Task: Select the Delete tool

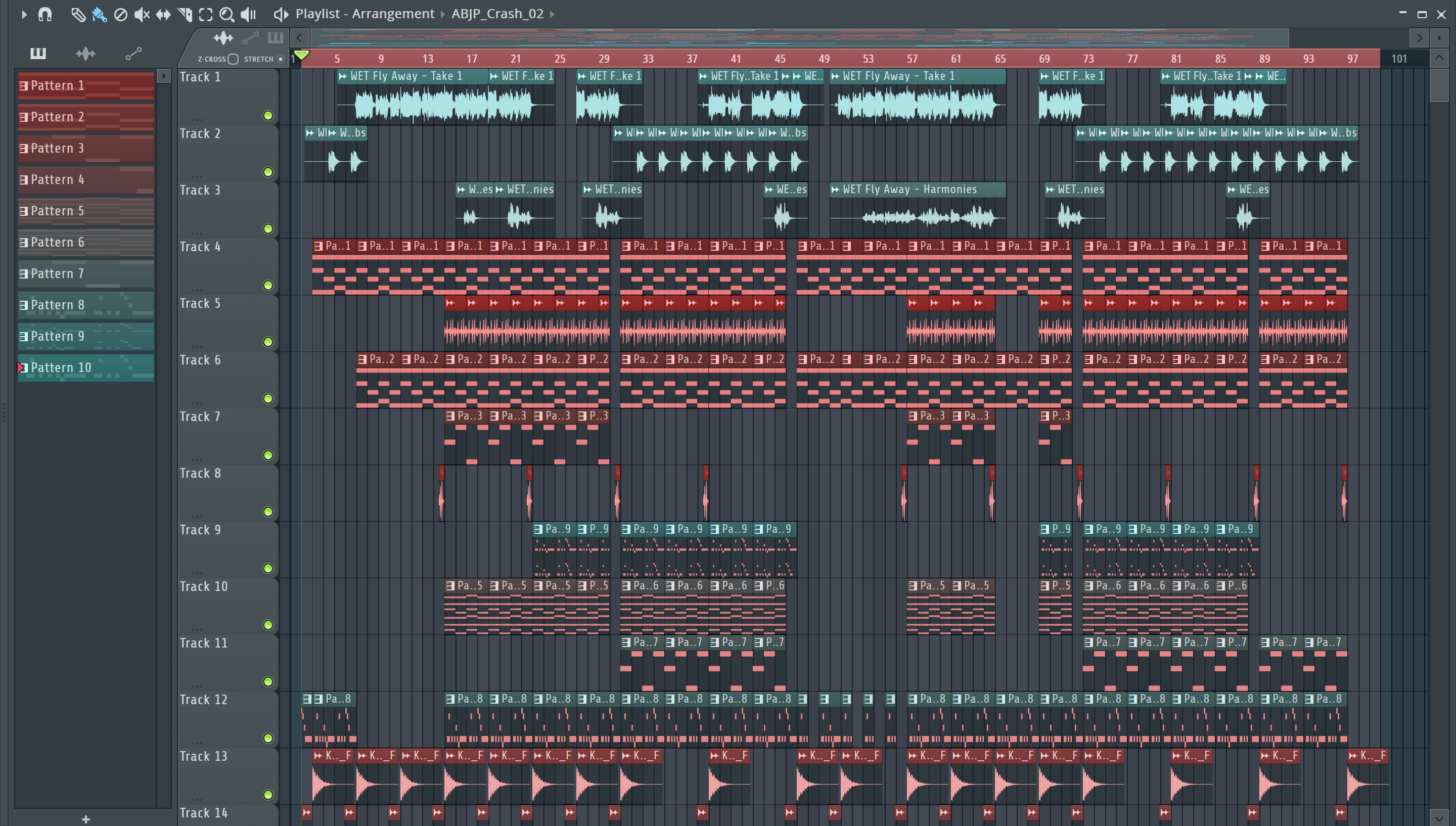Action: [x=120, y=14]
